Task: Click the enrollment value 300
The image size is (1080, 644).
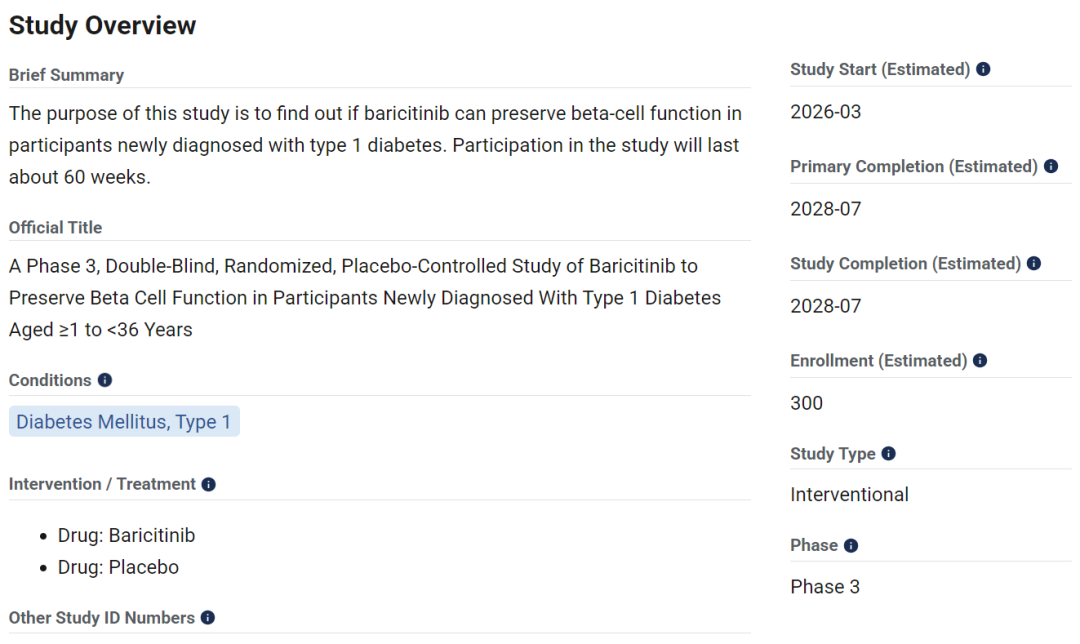Action: pyautogui.click(x=806, y=403)
